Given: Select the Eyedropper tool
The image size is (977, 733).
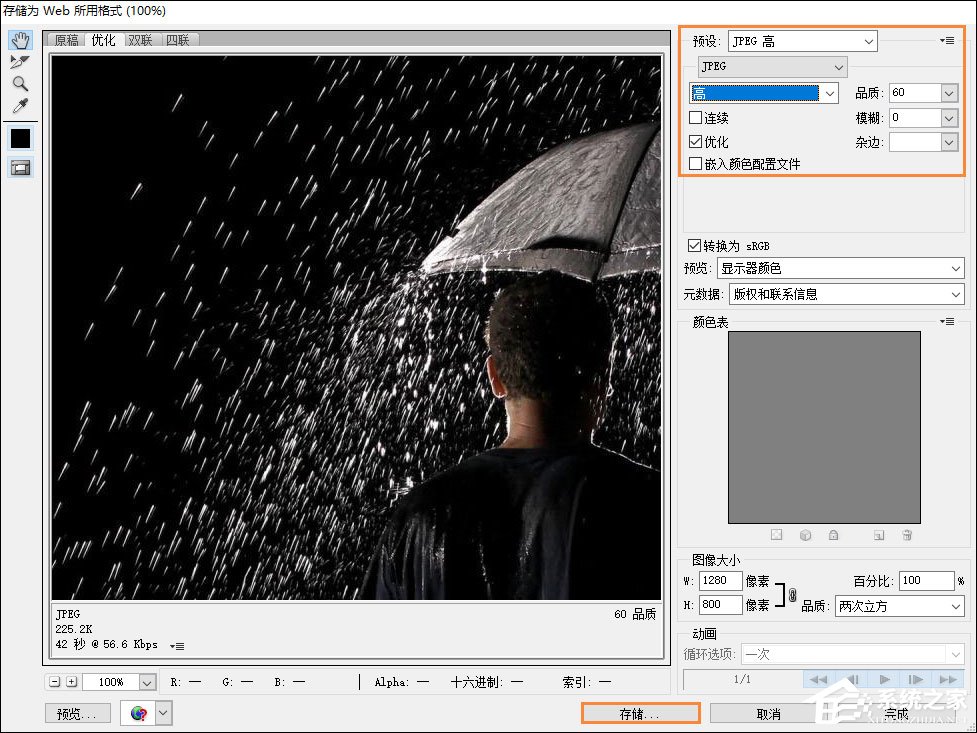Looking at the screenshot, I should click(x=19, y=105).
